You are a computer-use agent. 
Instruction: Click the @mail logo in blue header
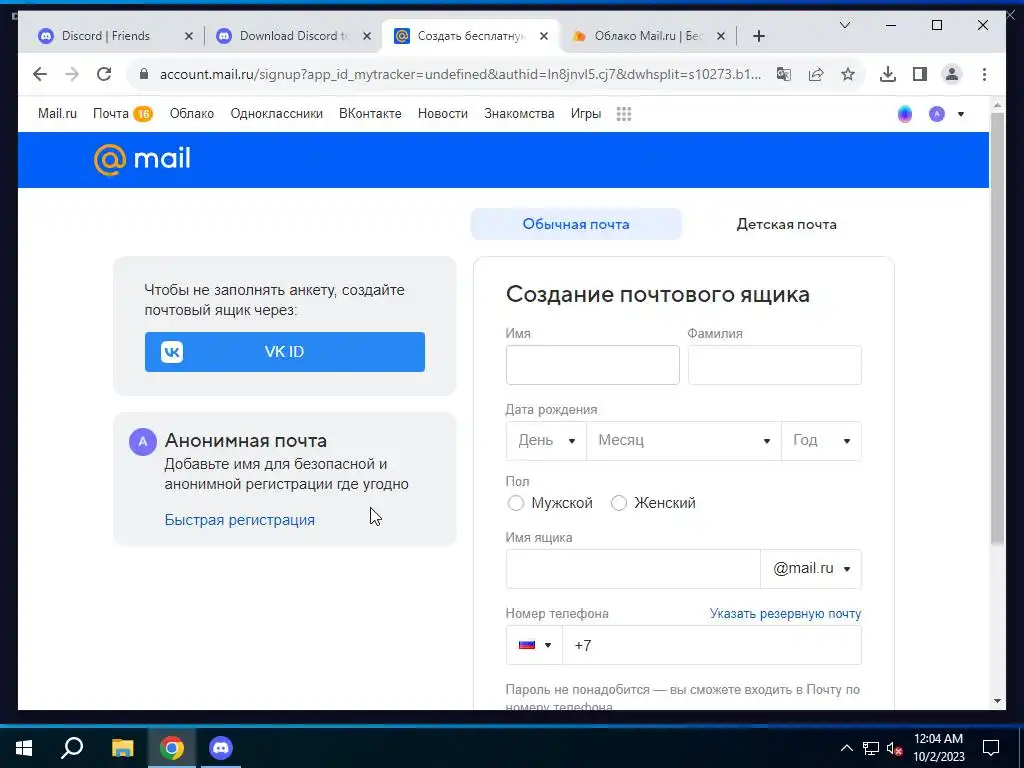[142, 160]
